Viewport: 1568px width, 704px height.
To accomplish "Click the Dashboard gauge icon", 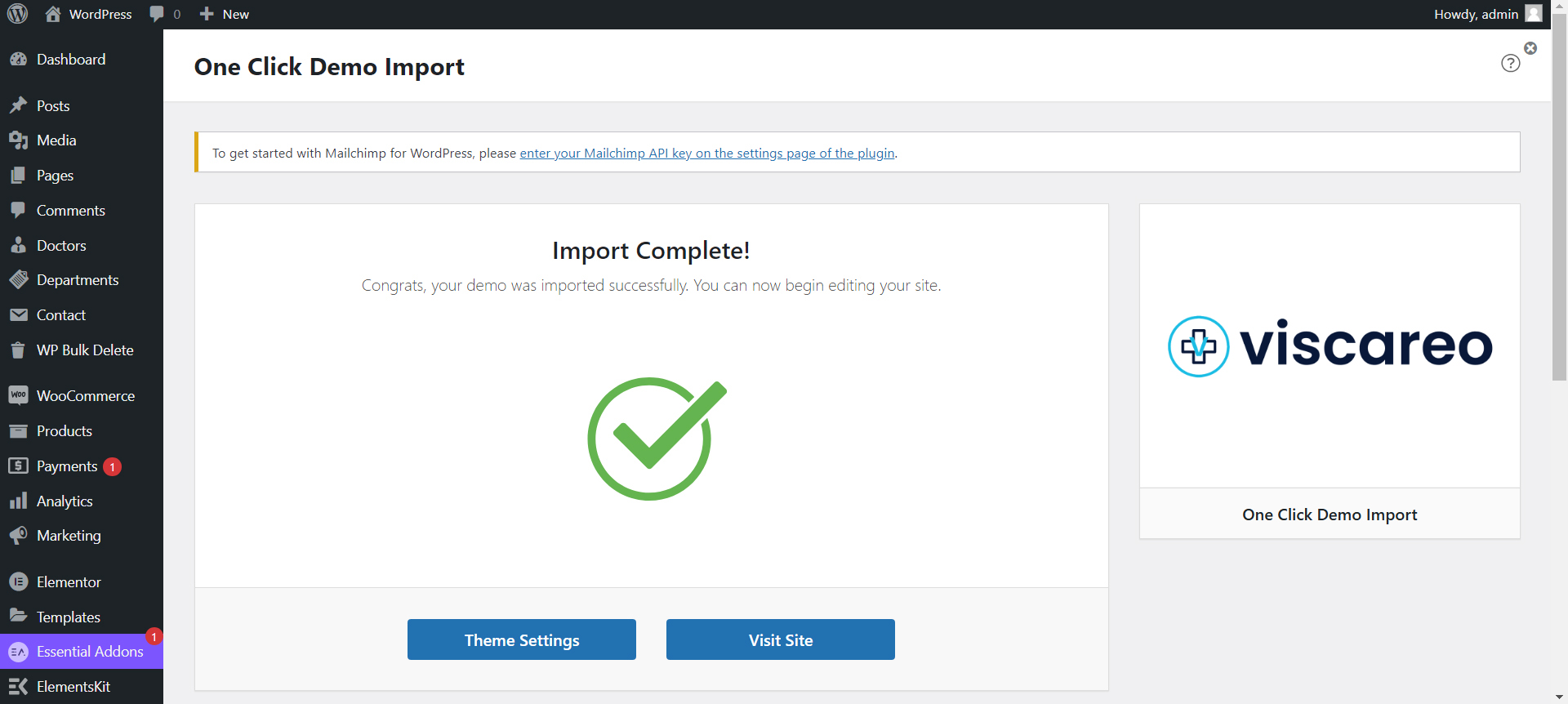I will [18, 60].
